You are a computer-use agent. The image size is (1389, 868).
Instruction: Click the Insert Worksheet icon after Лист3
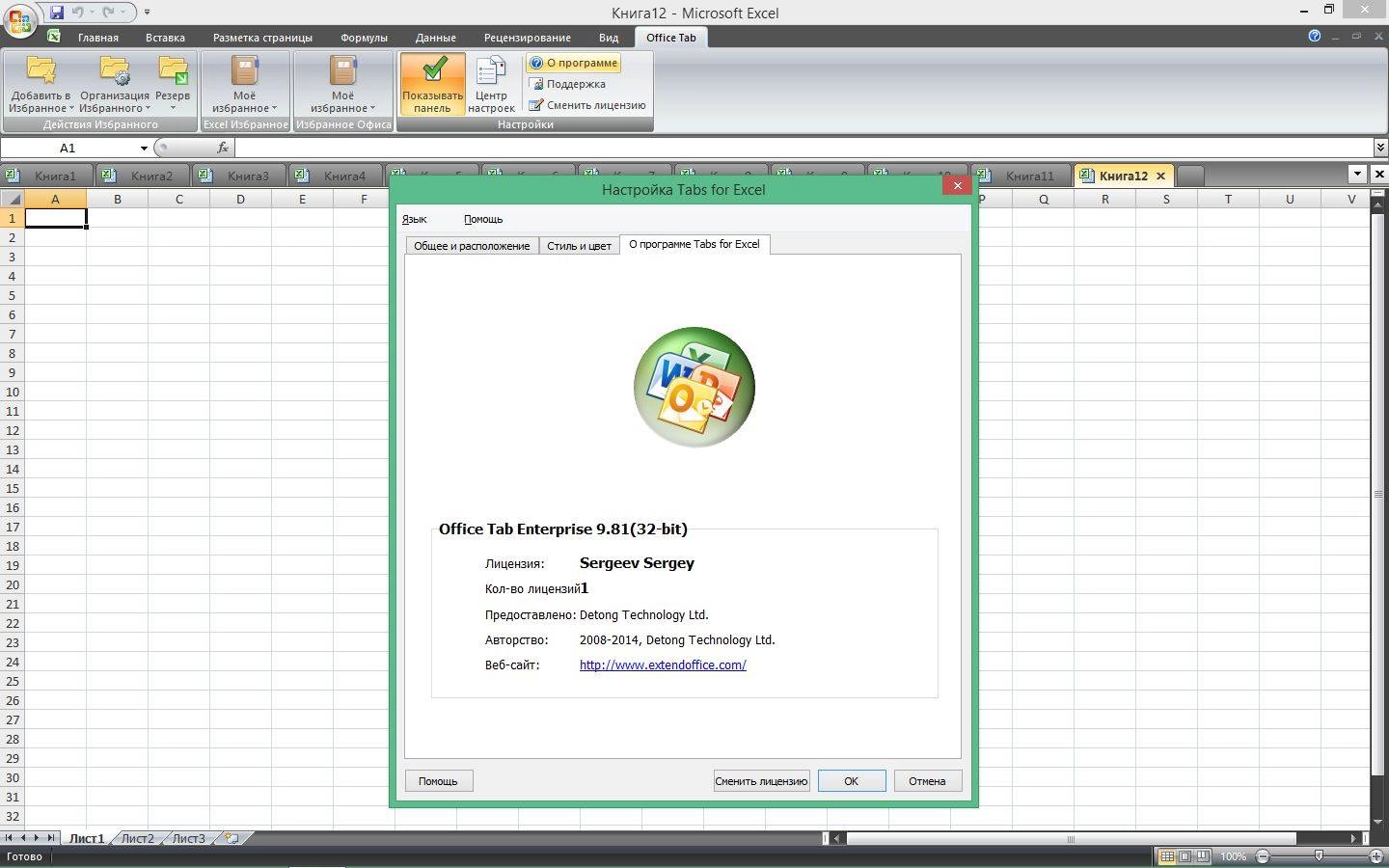pyautogui.click(x=231, y=838)
